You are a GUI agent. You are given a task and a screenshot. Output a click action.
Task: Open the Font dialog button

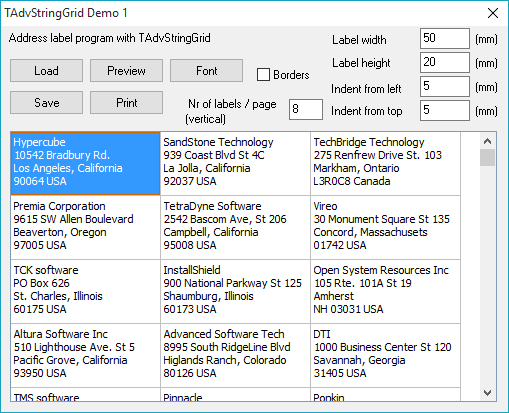206,71
